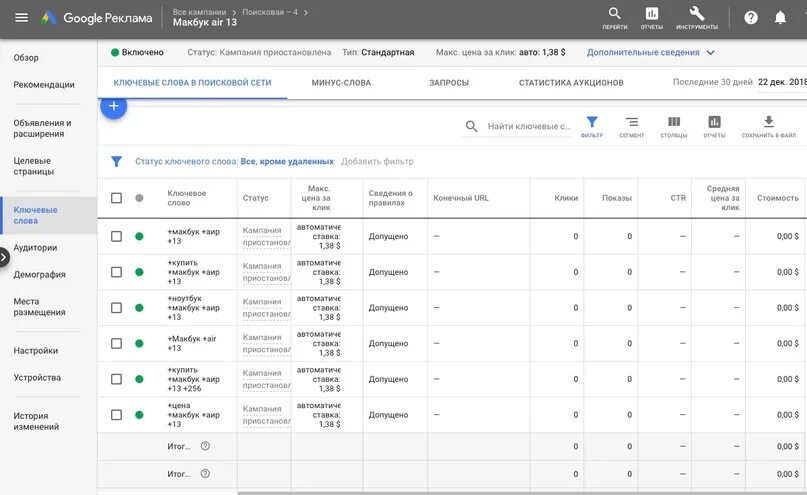Switch to the Запросы tab

(x=449, y=83)
